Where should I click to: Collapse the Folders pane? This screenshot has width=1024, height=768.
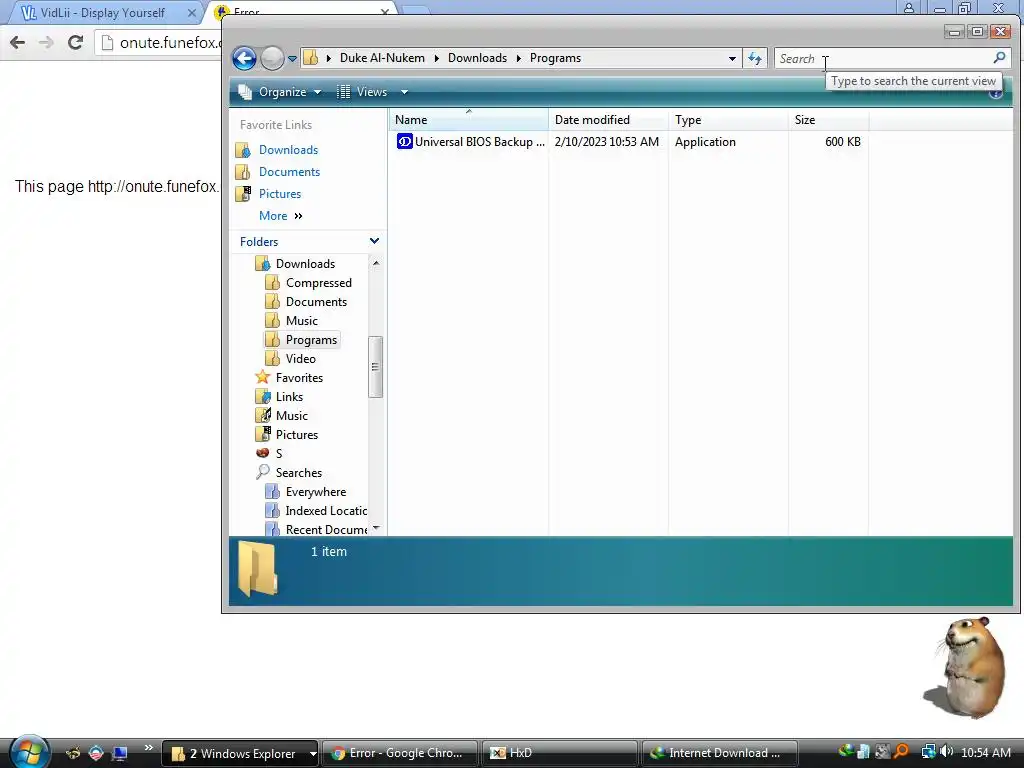(374, 241)
